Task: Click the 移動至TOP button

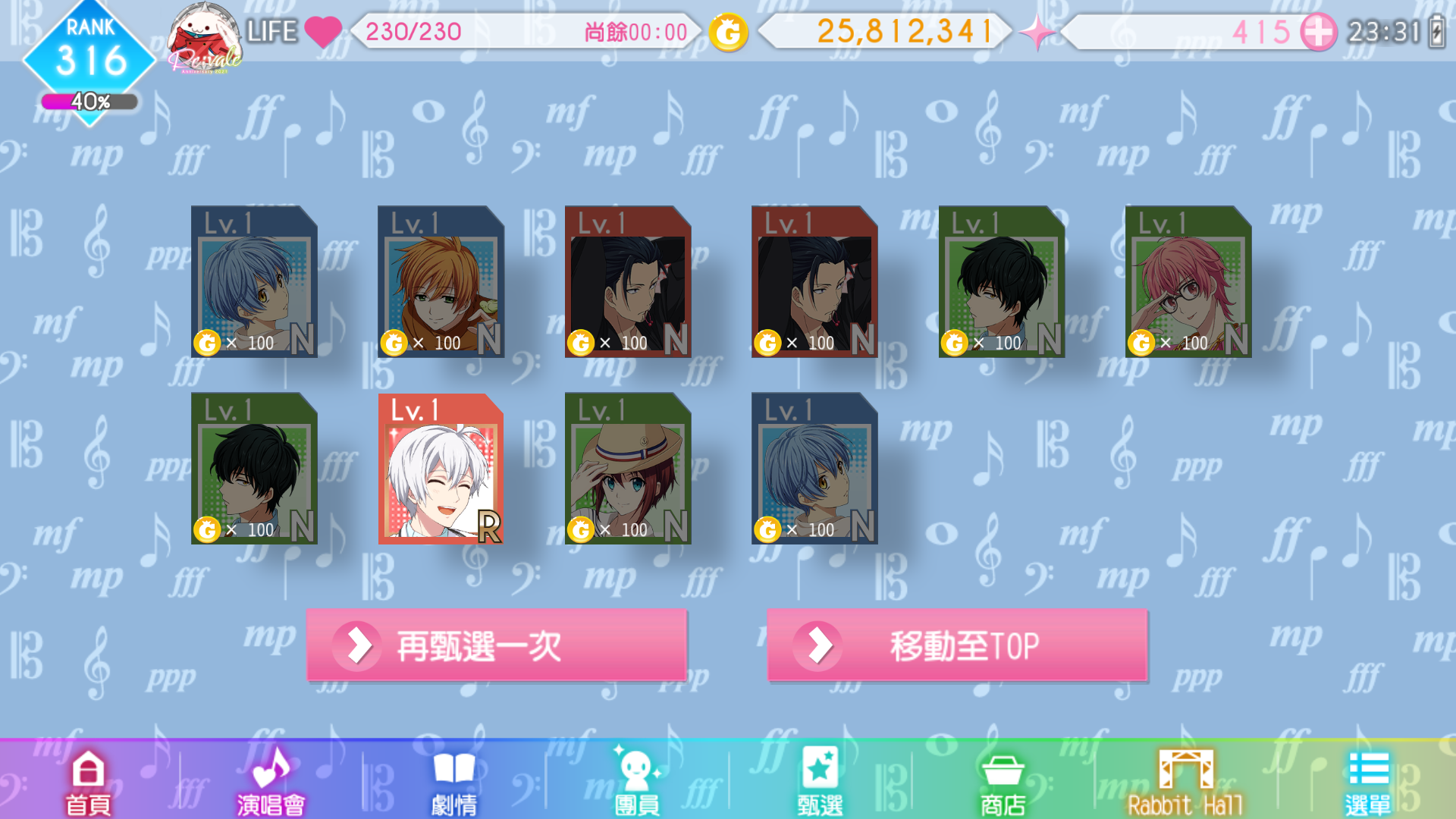Action: pos(957,645)
